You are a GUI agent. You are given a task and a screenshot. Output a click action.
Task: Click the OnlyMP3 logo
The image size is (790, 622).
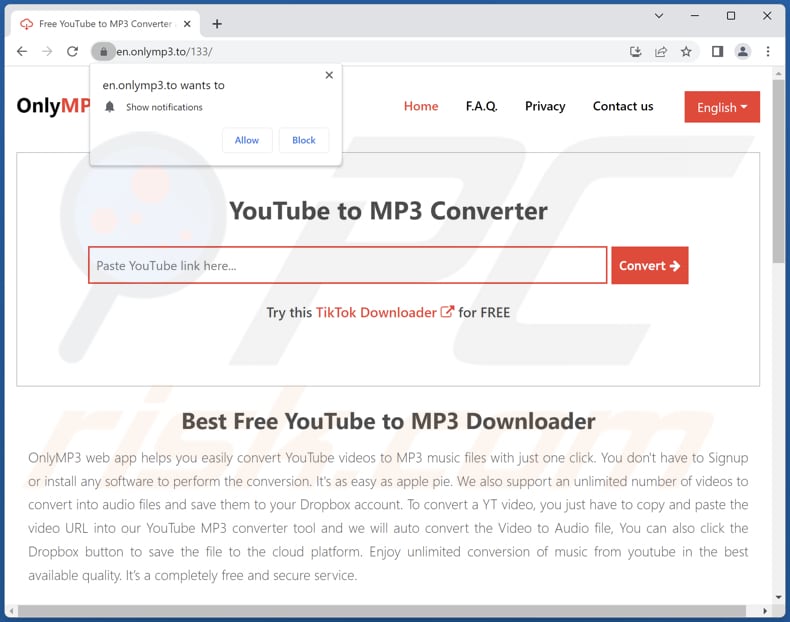[x=53, y=106]
